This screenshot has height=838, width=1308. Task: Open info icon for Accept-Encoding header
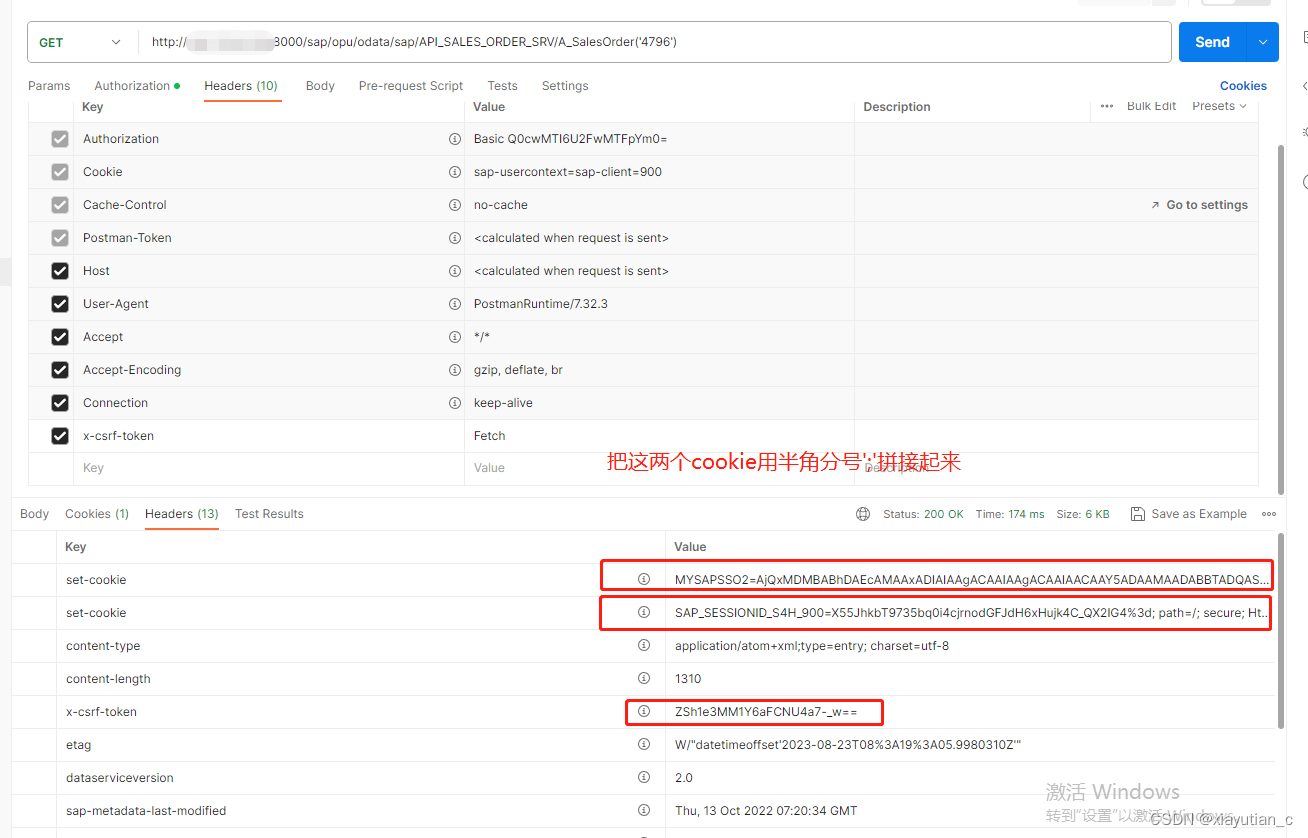point(455,370)
